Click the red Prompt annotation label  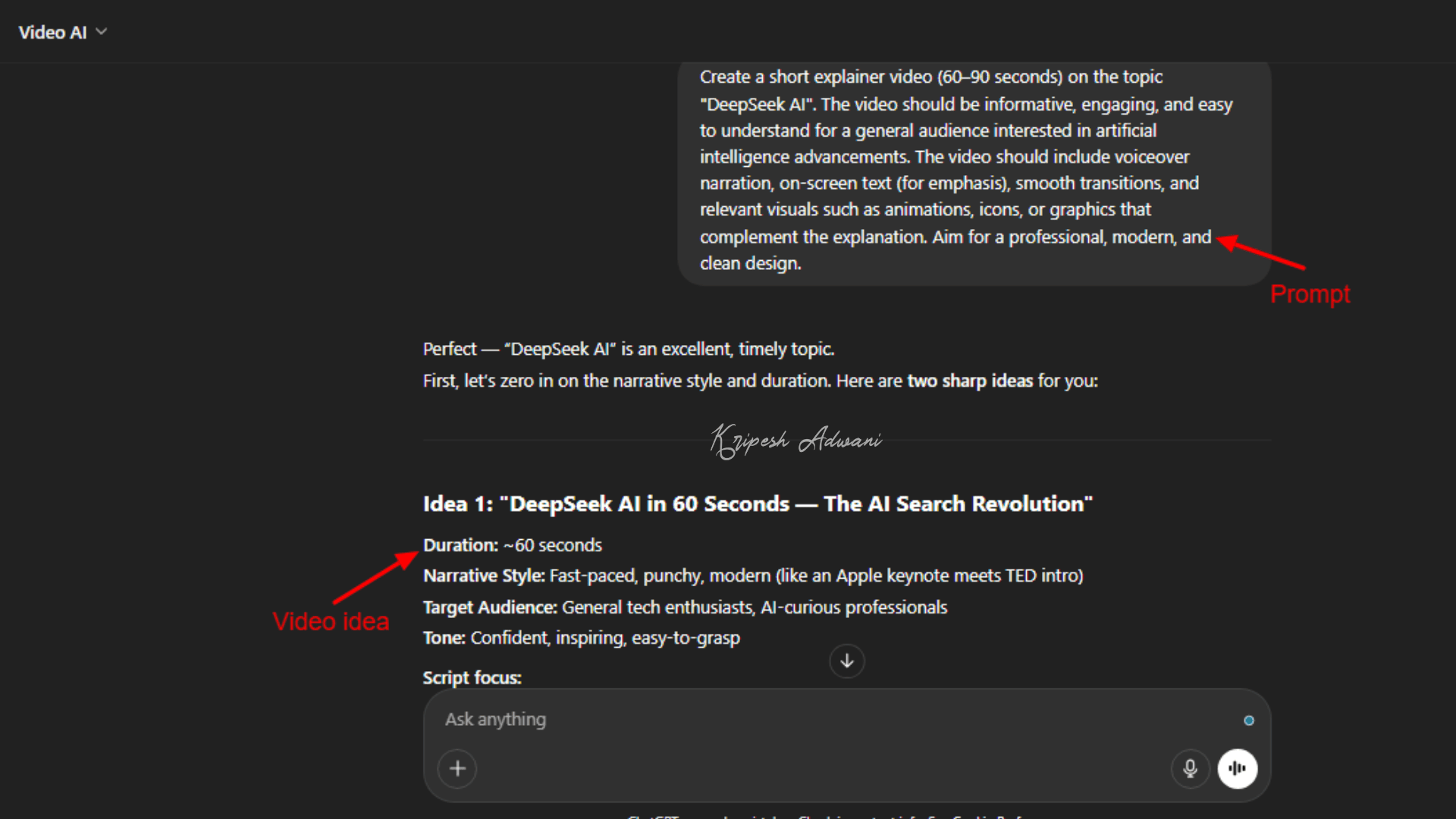click(x=1310, y=294)
